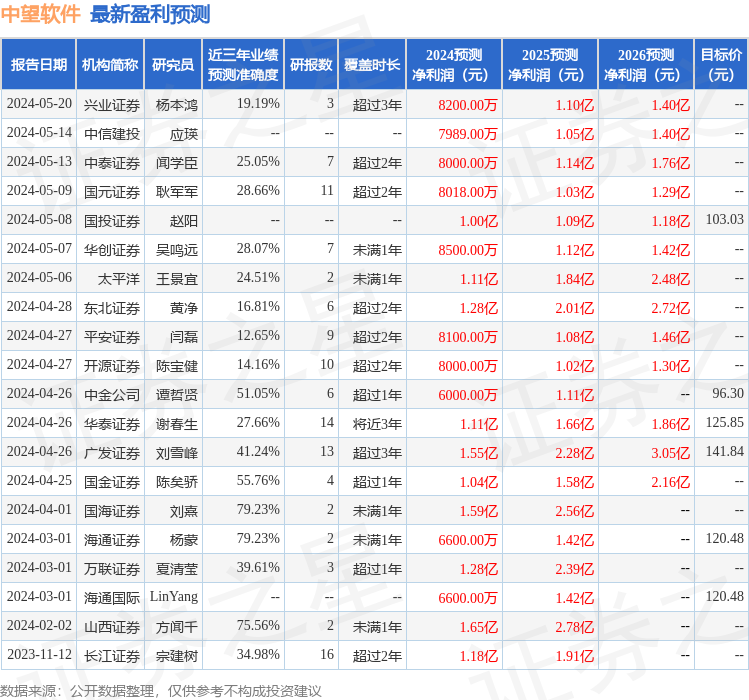Click coverage duration 将近3年

(377, 424)
